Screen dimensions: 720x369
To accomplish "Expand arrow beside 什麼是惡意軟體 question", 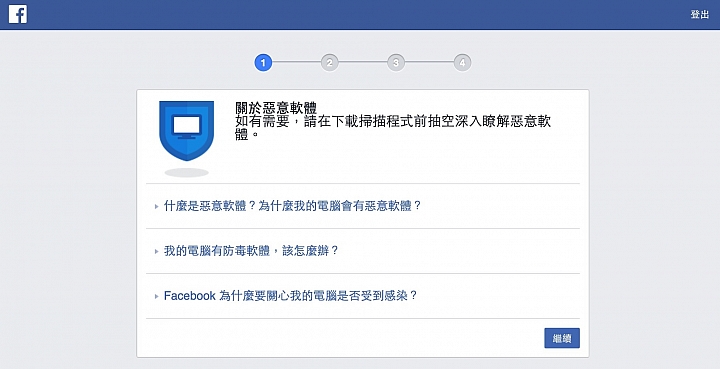I will 157,207.
